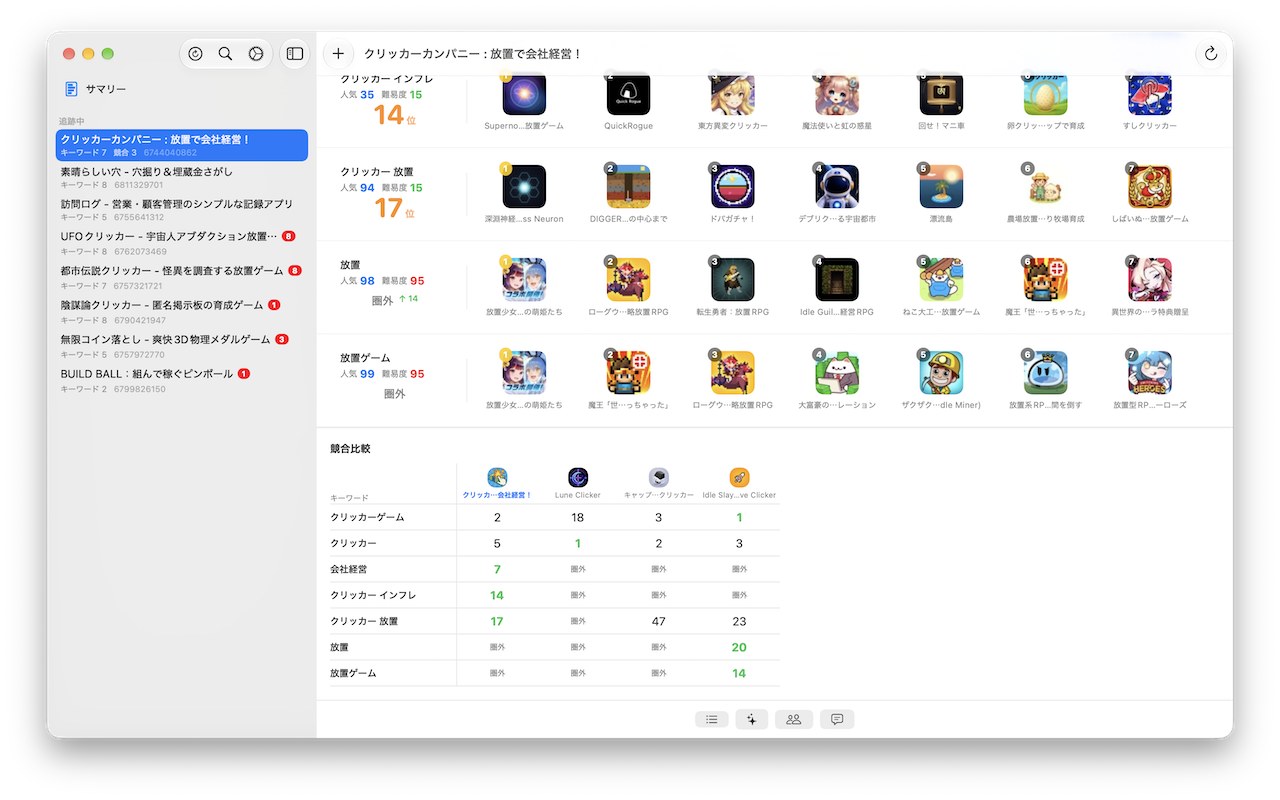Select 素晴らしい穴 app in the sidebar
This screenshot has width=1280, height=800.
point(182,177)
